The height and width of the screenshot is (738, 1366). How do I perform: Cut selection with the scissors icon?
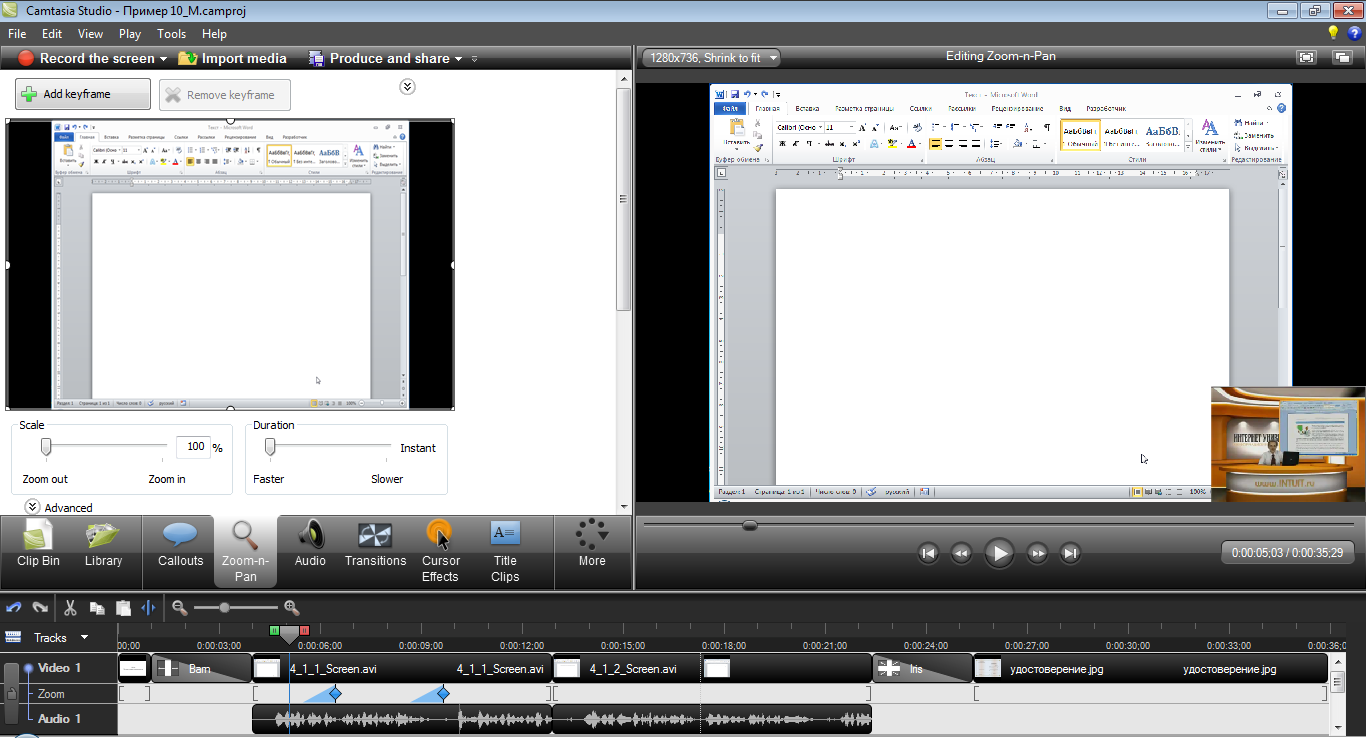[x=70, y=607]
